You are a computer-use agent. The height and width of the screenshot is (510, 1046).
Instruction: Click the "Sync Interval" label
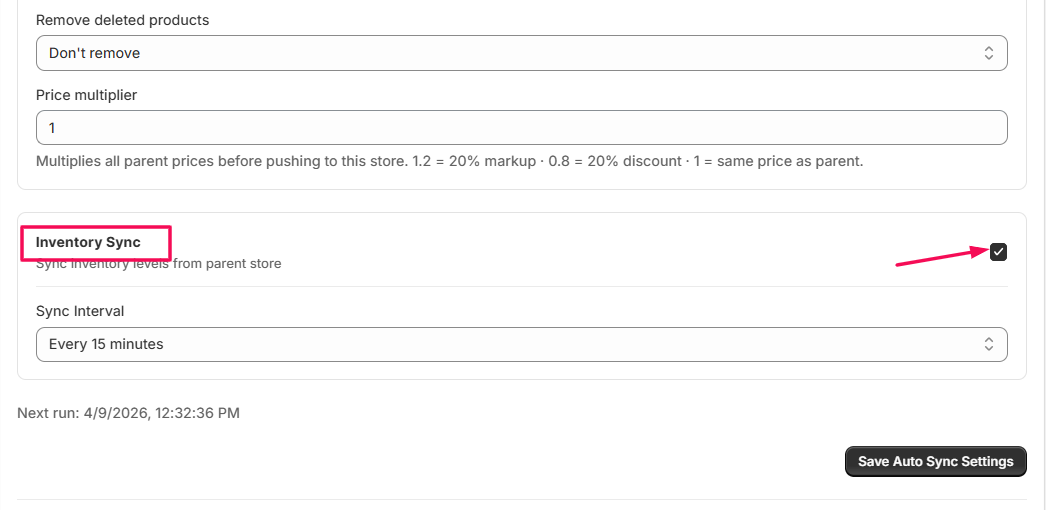[x=80, y=311]
